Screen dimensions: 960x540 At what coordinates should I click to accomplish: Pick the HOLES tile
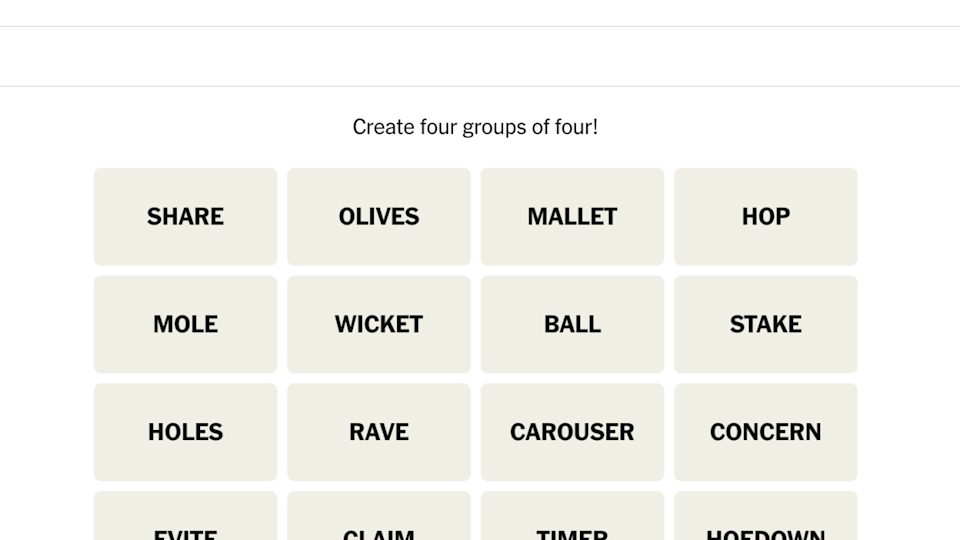click(185, 432)
